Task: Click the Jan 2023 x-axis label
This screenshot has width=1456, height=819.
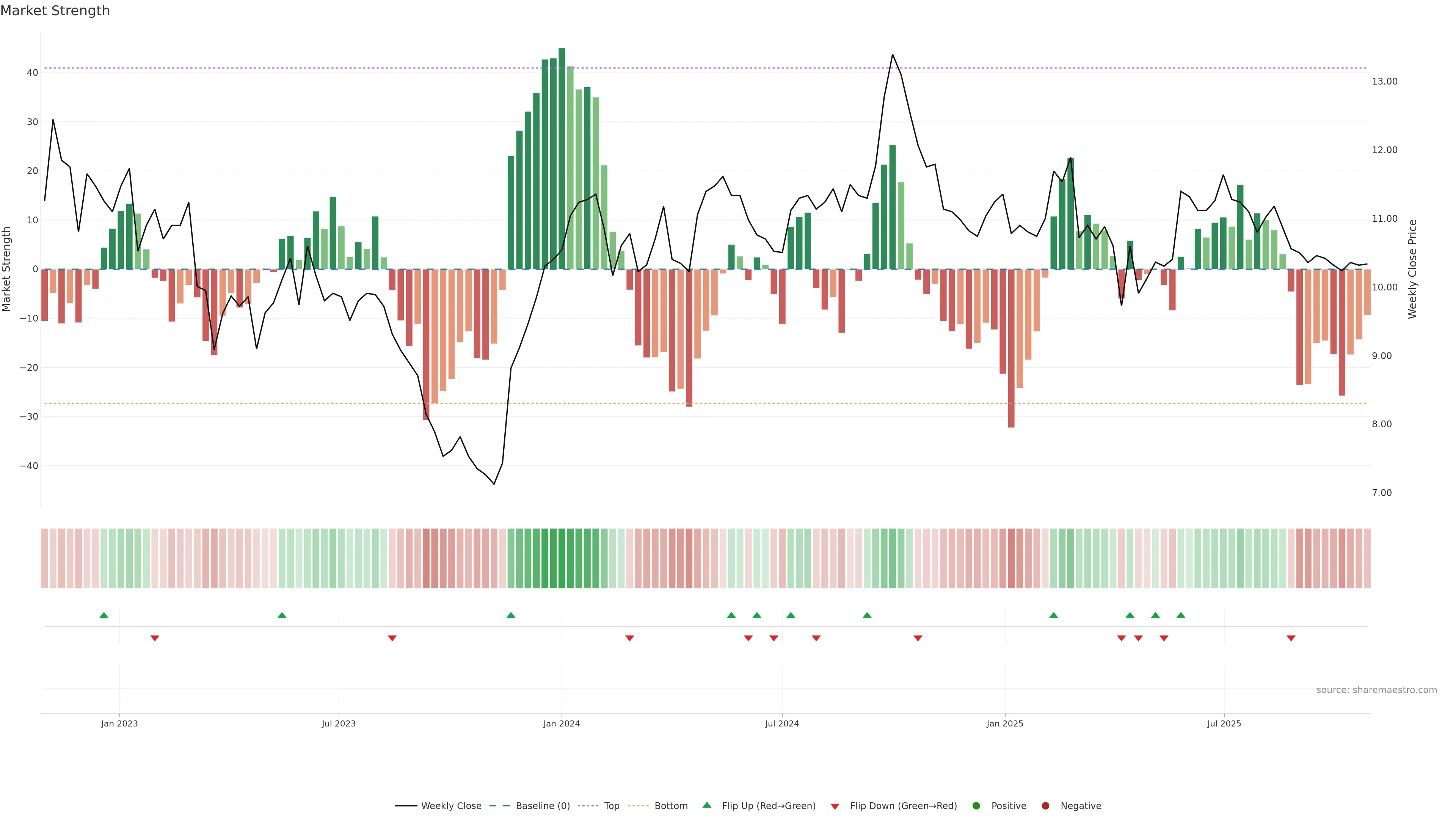Action: [x=119, y=723]
